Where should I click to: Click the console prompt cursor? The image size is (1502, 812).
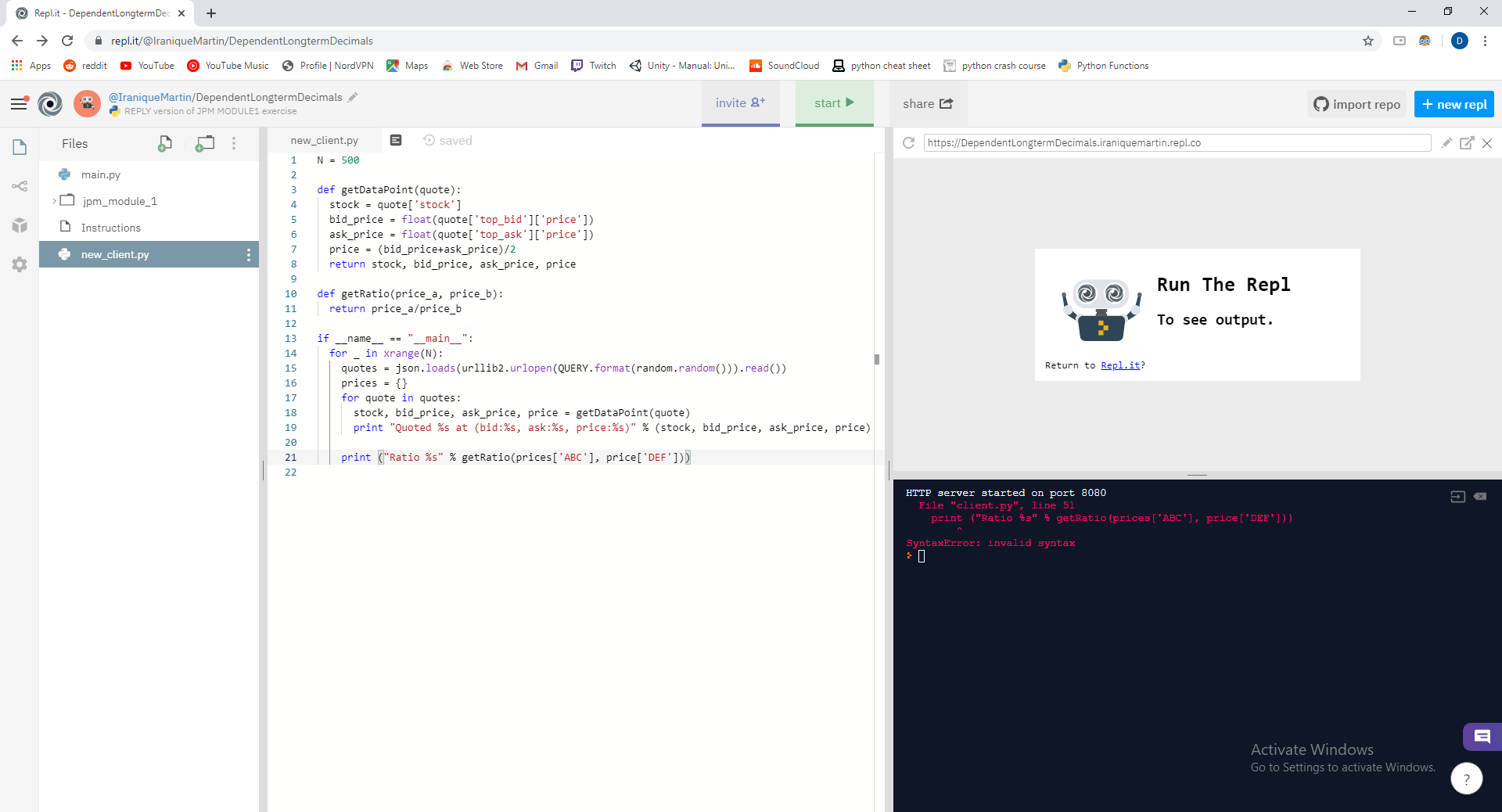click(922, 556)
